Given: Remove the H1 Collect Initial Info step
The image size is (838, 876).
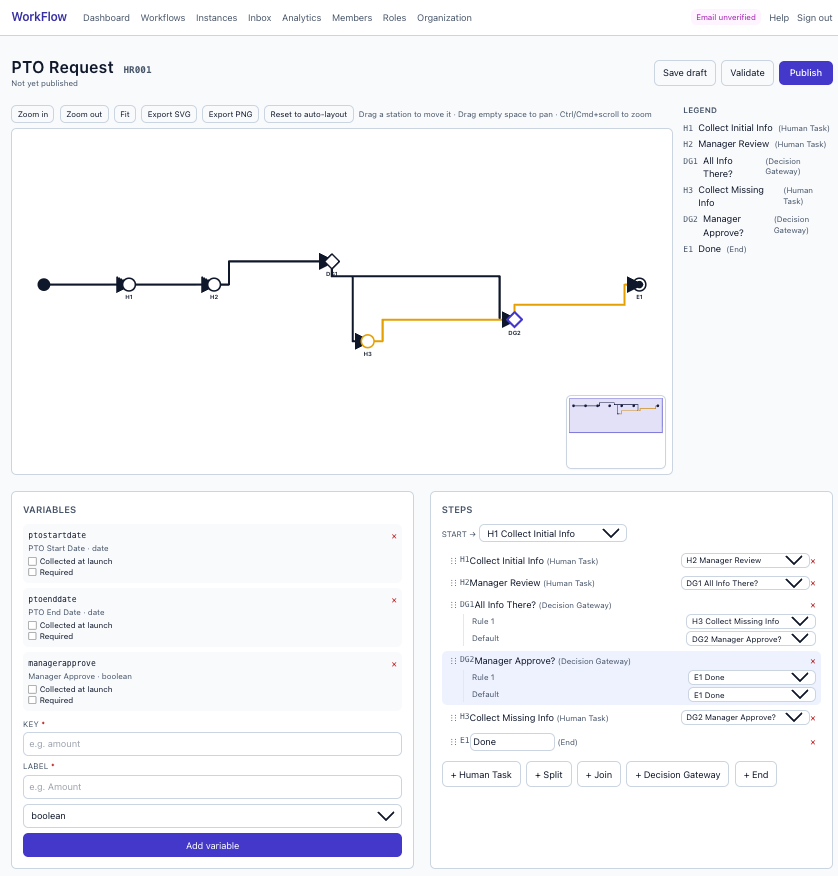Looking at the screenshot, I should coord(813,561).
